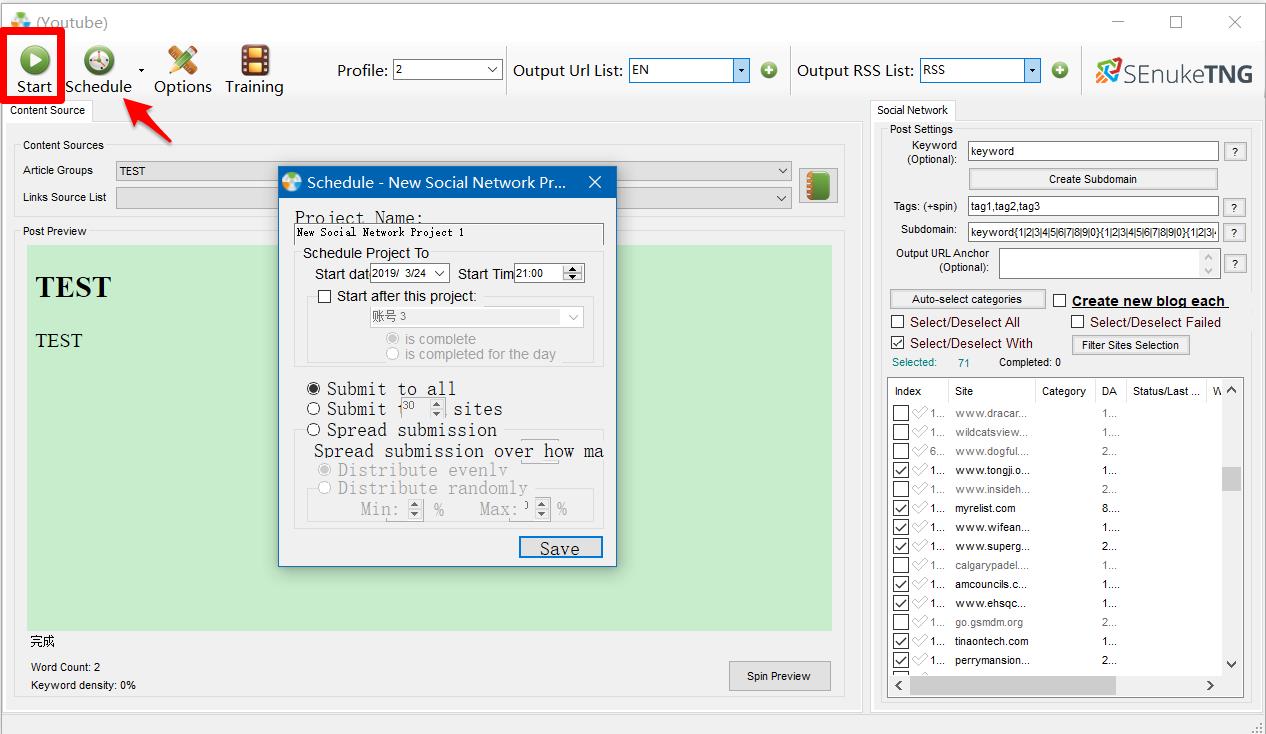Open the Profile dropdown
Viewport: 1266px width, 734px height.
[x=493, y=70]
